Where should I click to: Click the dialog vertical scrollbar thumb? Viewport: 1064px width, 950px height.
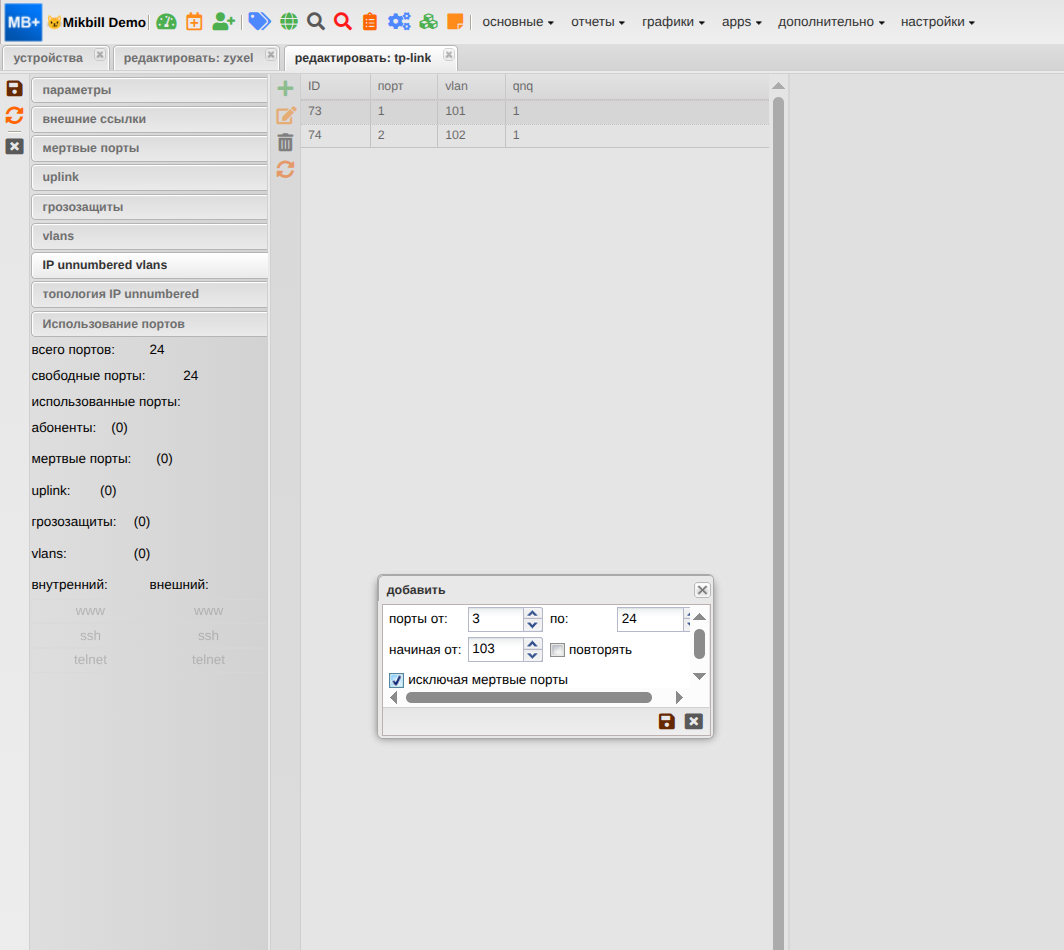click(700, 644)
